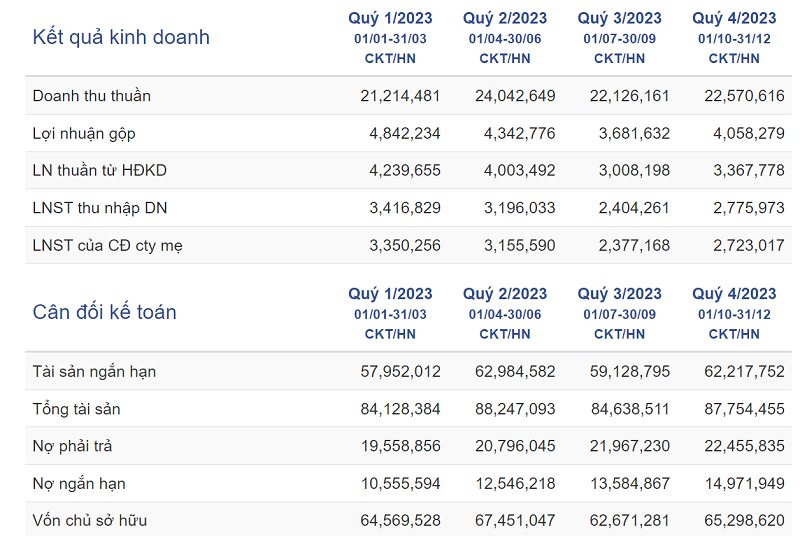Click the Cân đối kế toán section heading
This screenshot has height=536, width=800.
click(x=104, y=312)
